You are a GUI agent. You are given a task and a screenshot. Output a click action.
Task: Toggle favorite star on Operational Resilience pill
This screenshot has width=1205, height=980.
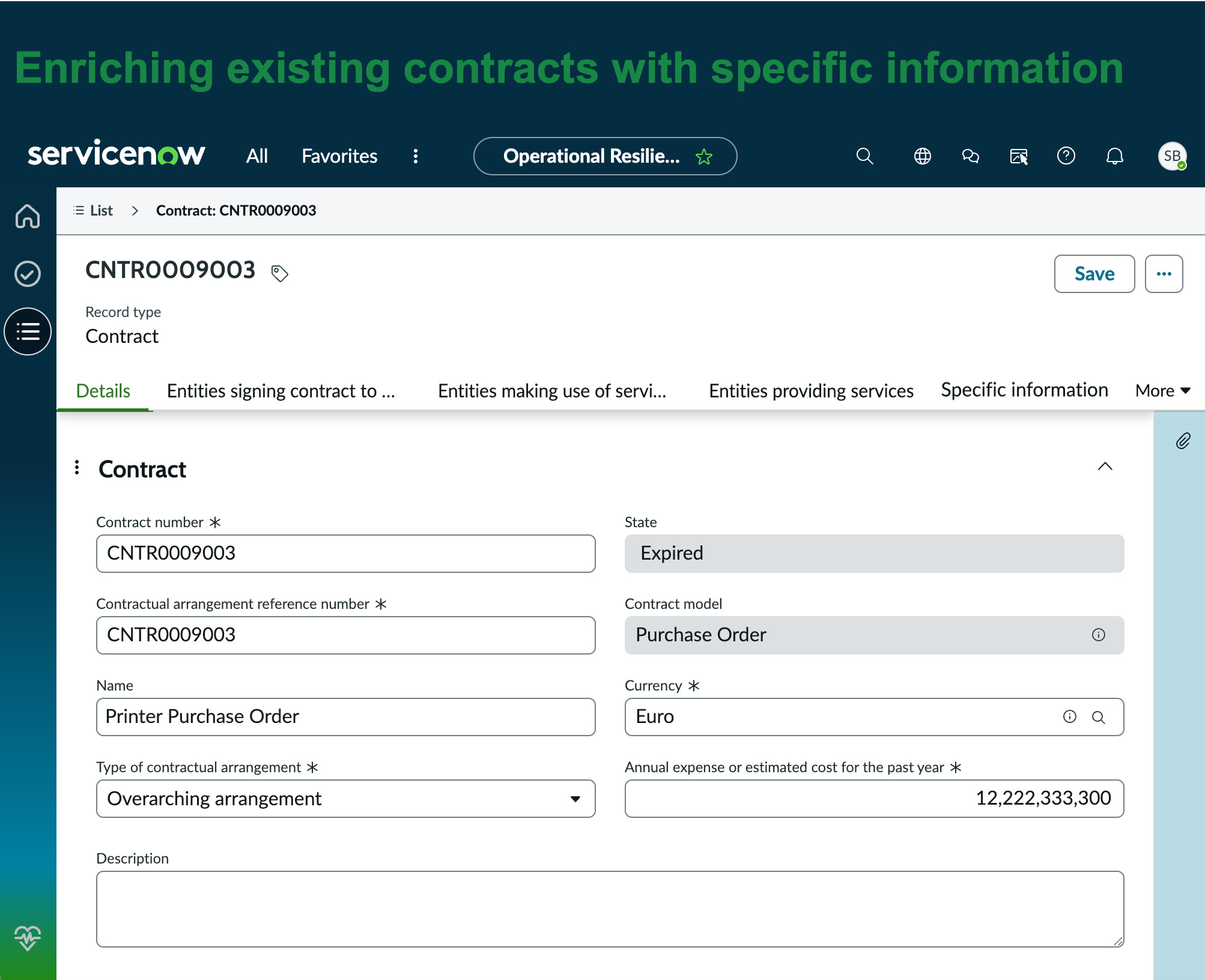704,157
